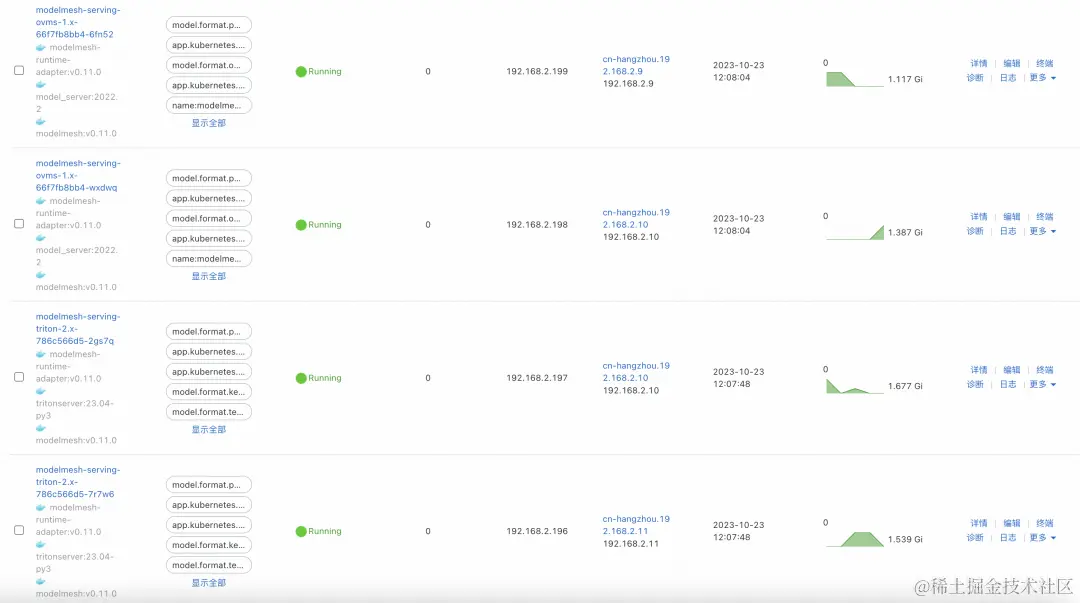The width and height of the screenshot is (1080, 603).
Task: Click Docker icon beside modelmesh-runtime-adapter in pod wxdwq
Action: click(41, 201)
